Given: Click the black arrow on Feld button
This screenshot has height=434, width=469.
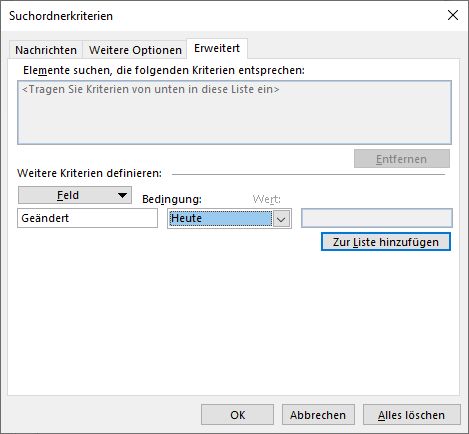Looking at the screenshot, I should click(x=122, y=195).
